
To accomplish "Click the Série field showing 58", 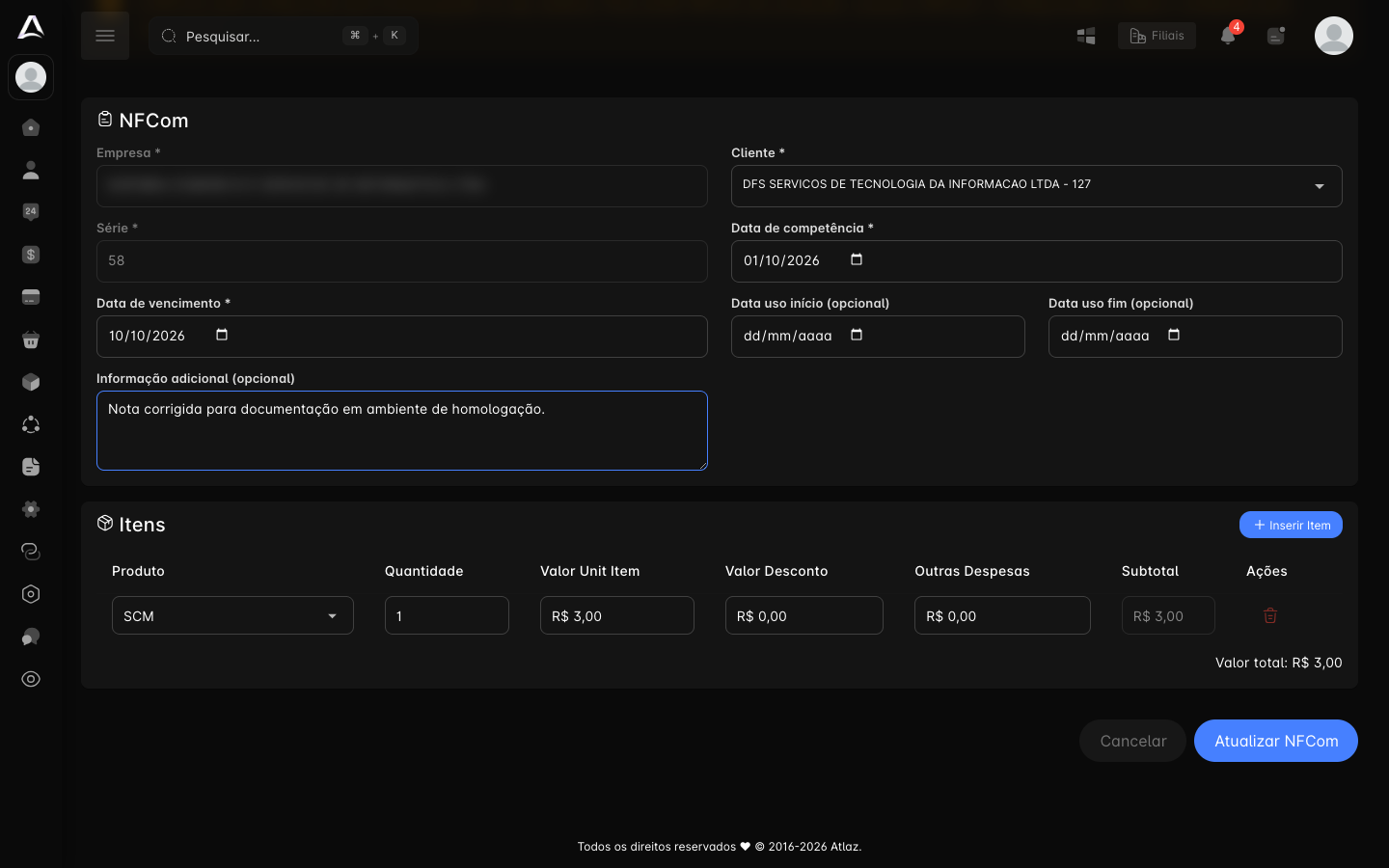I will tap(402, 261).
